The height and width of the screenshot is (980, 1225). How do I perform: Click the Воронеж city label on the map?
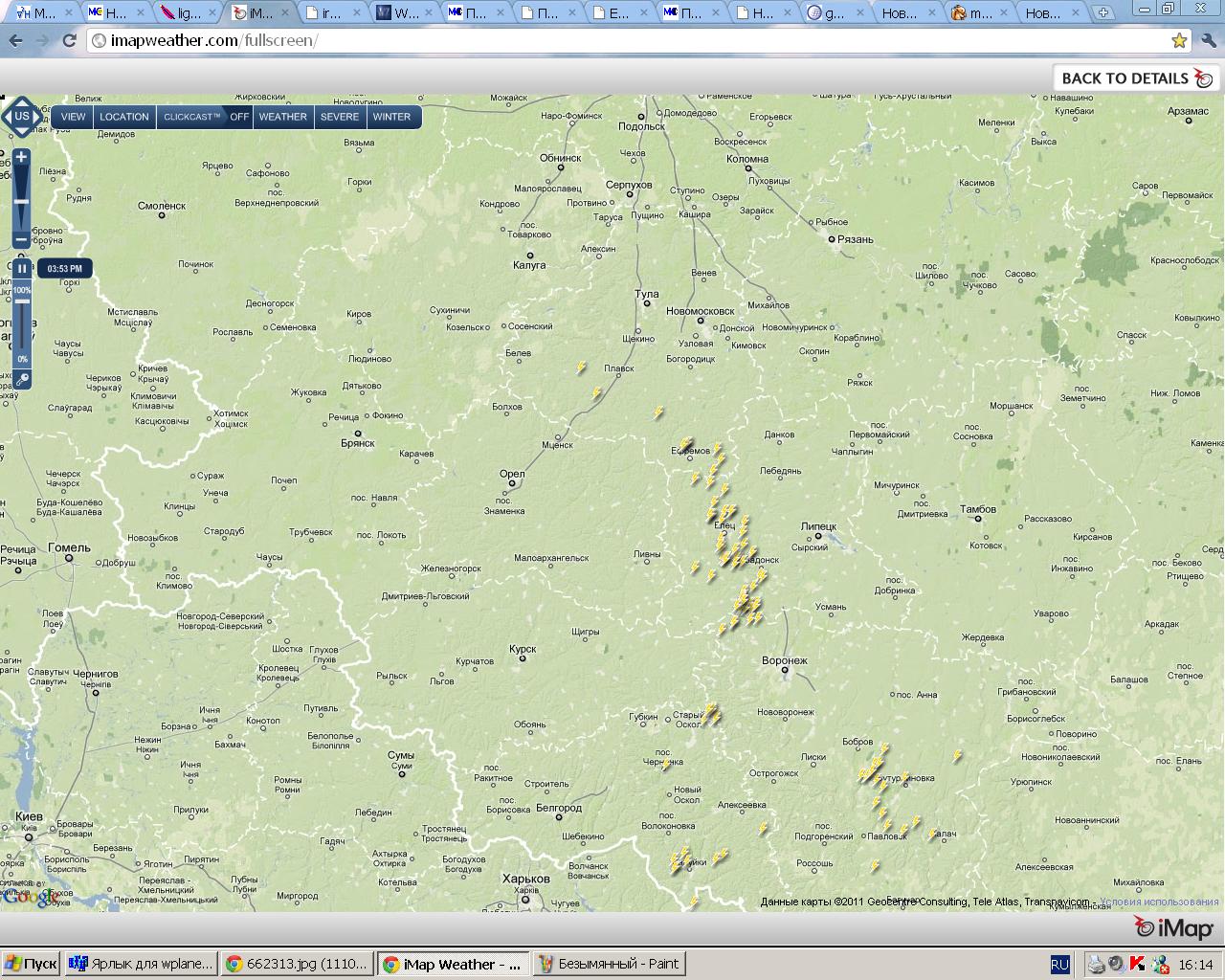pyautogui.click(x=785, y=660)
